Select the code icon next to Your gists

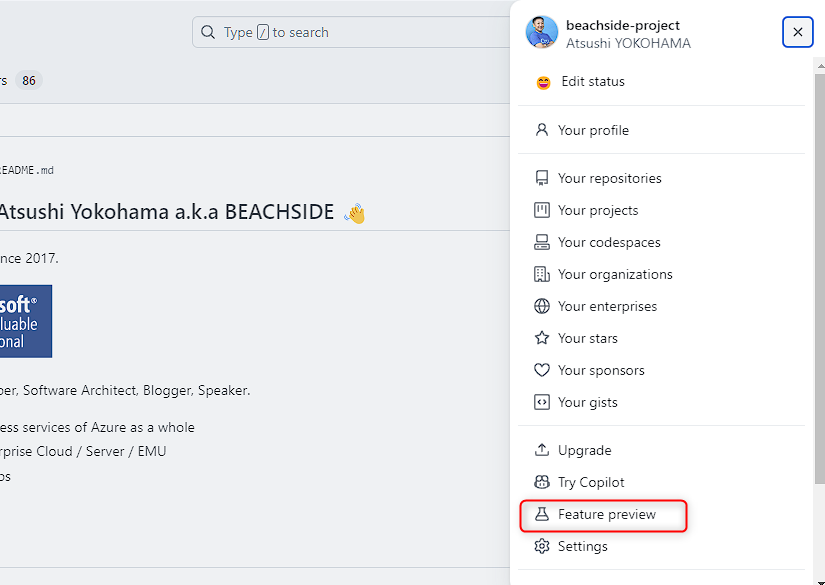coord(541,402)
